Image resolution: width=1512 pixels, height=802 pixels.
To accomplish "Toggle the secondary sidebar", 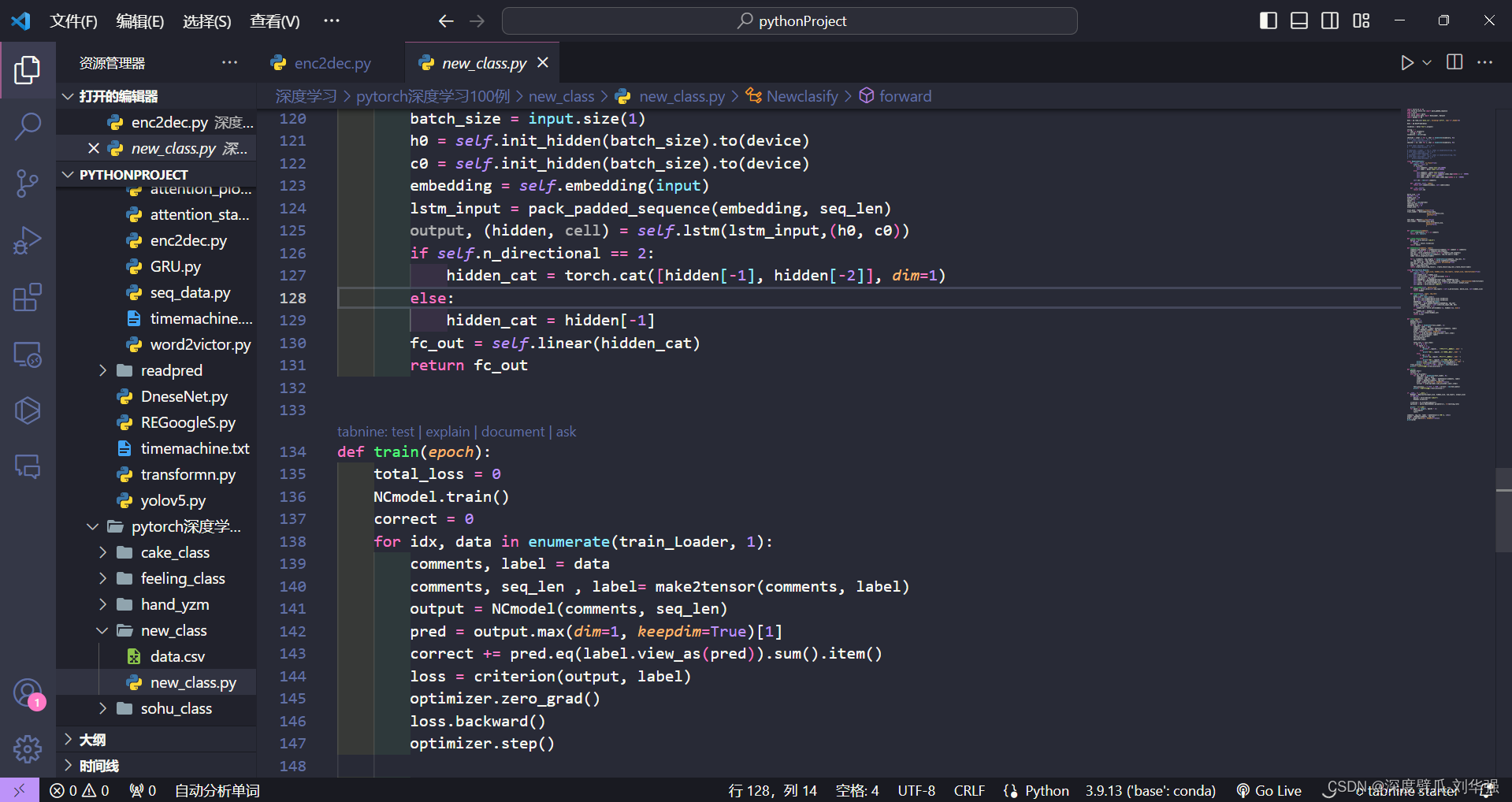I will pyautogui.click(x=1329, y=20).
